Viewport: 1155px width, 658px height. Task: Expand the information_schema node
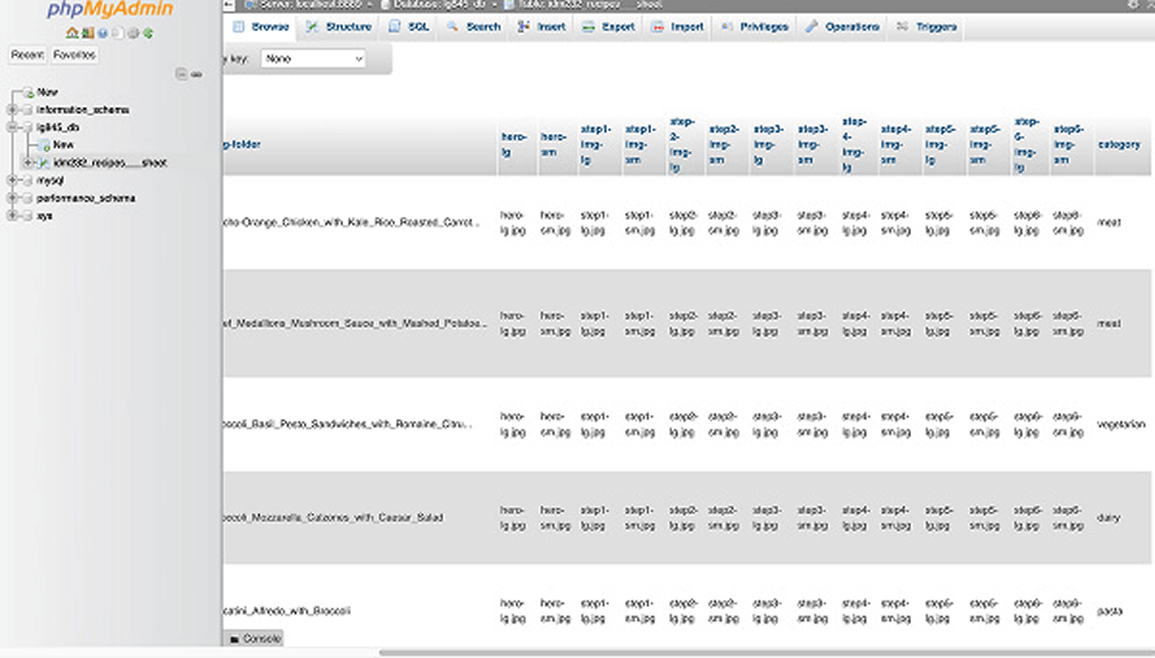[12, 110]
